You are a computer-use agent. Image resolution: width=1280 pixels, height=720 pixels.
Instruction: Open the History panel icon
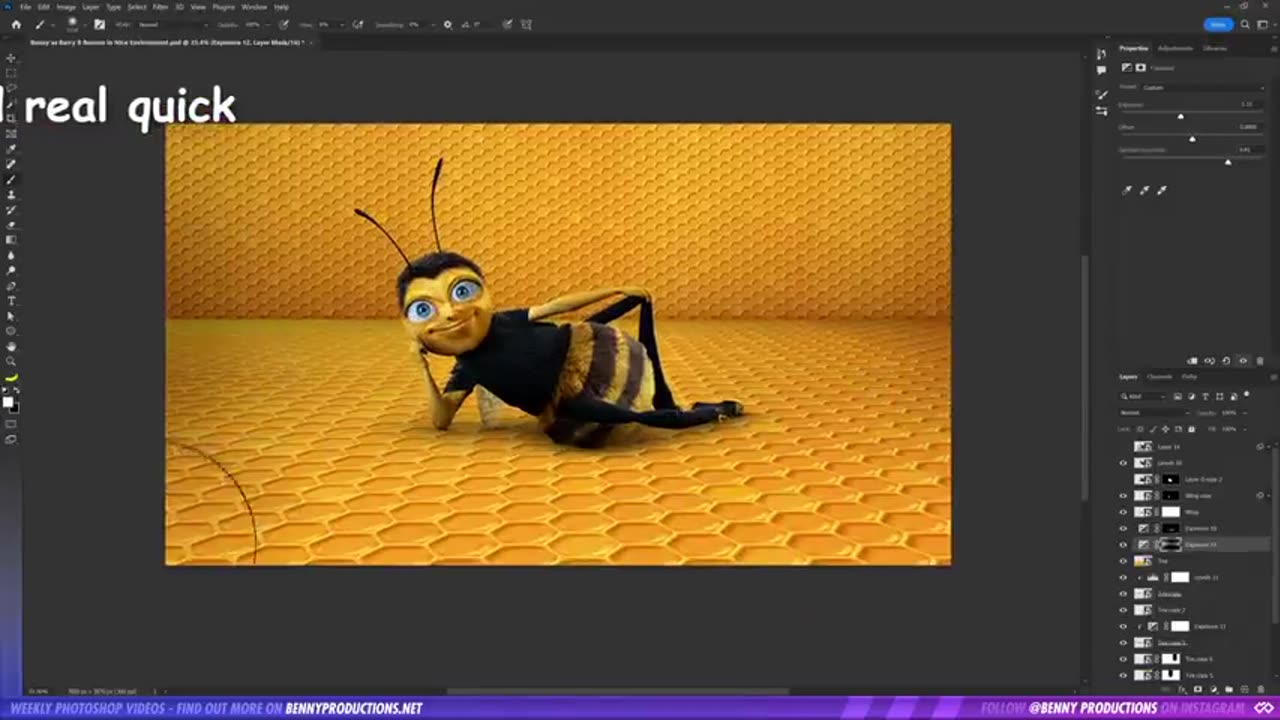pos(1101,54)
